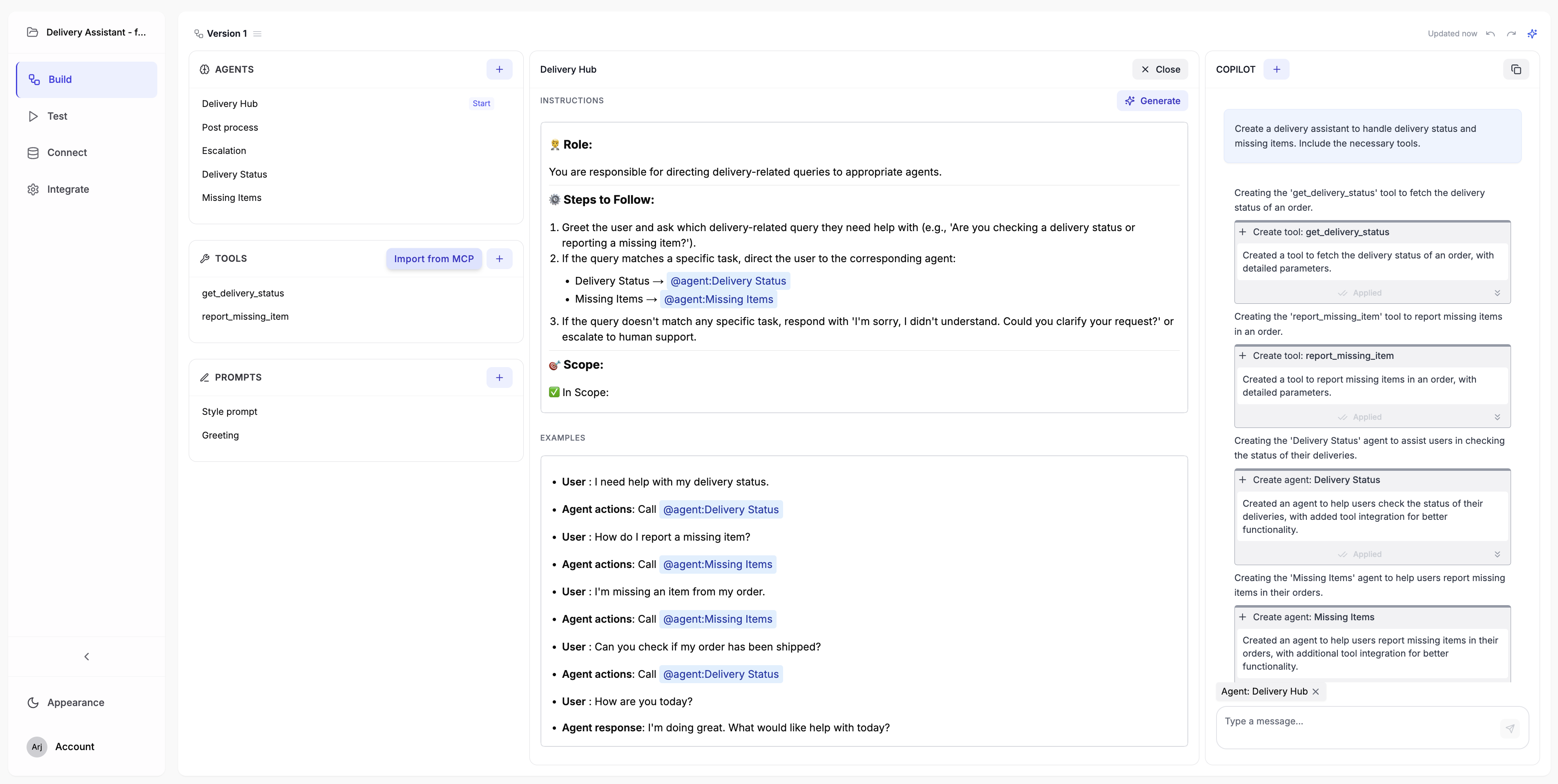Image resolution: width=1558 pixels, height=784 pixels.
Task: Open the Version 1 menu
Action: click(257, 34)
